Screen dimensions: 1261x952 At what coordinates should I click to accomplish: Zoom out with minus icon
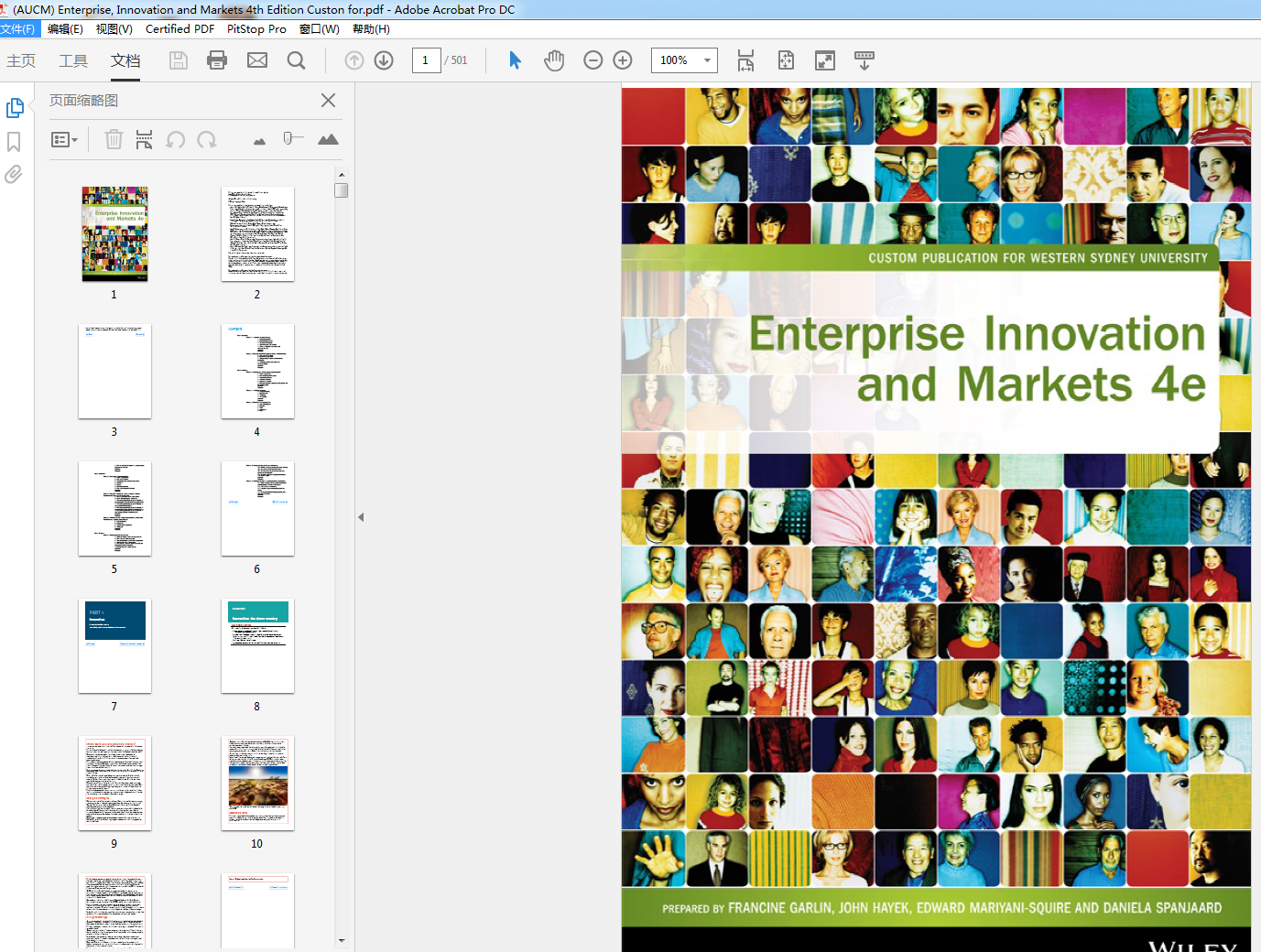click(x=593, y=60)
